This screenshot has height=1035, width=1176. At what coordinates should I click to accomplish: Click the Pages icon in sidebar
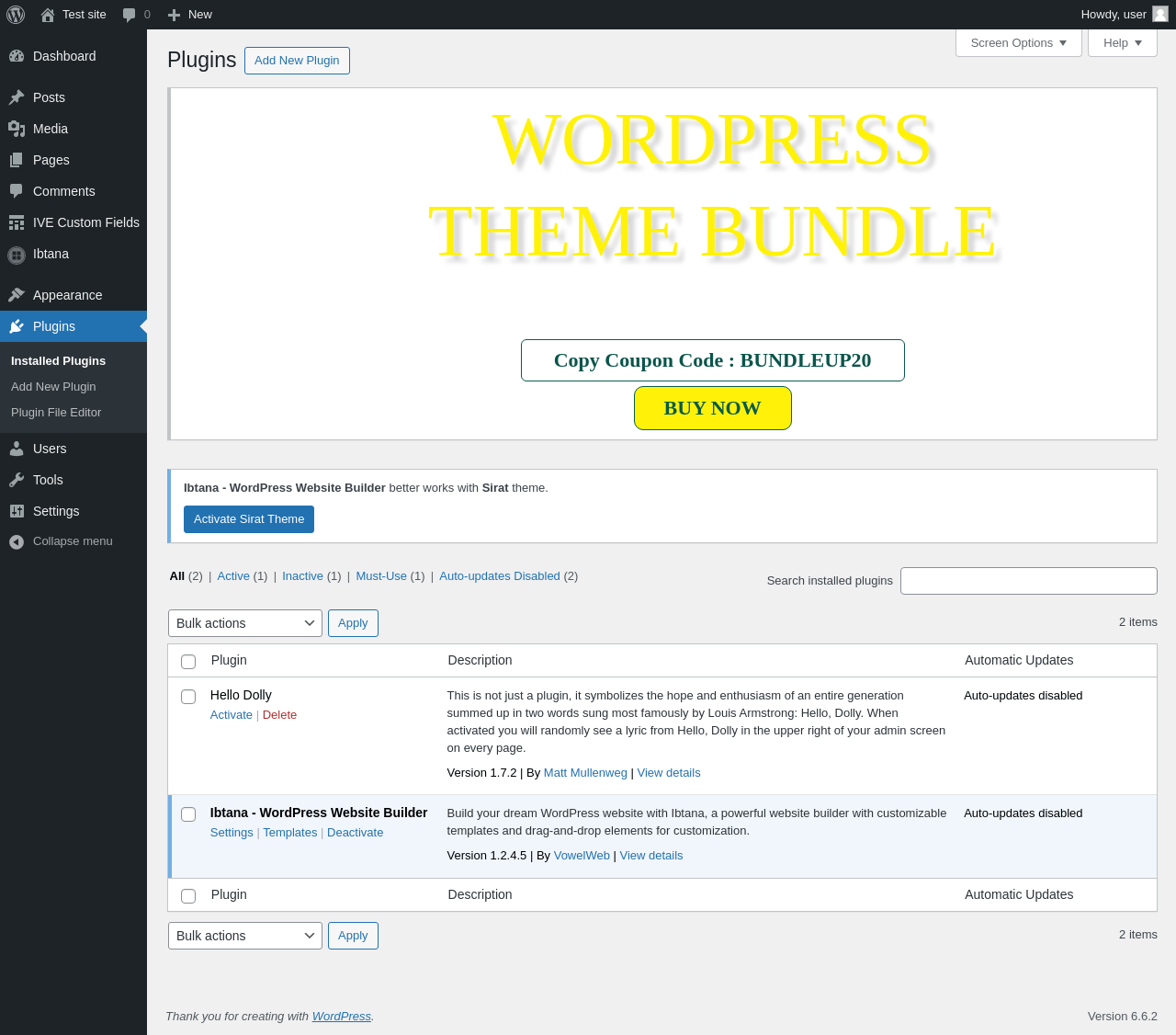coord(17,160)
